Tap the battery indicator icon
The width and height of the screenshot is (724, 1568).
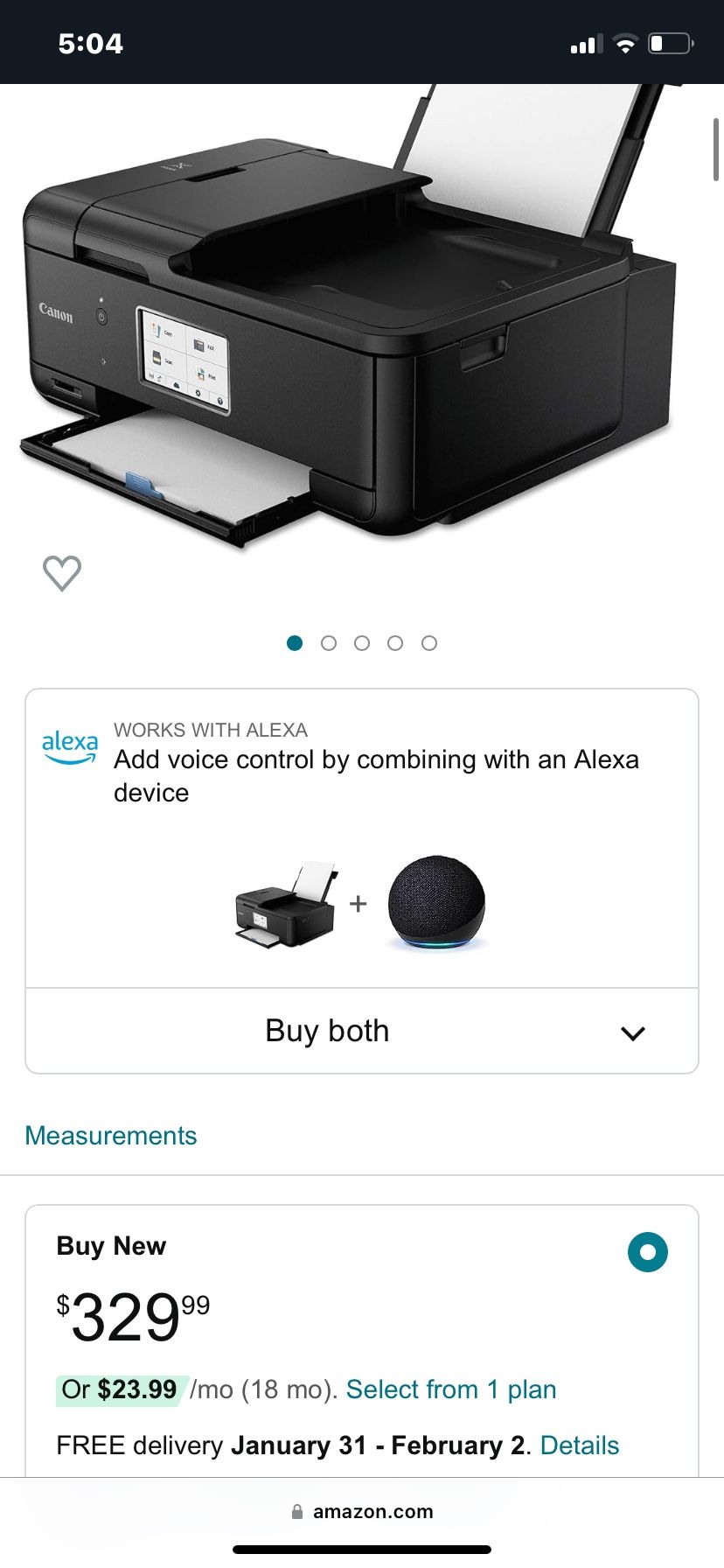click(672, 43)
